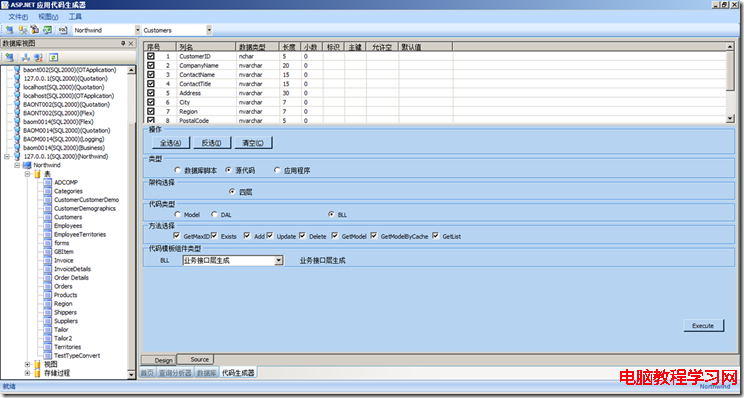Click folder icon of 视图 node
Image resolution: width=744 pixels, height=398 pixels.
point(37,364)
